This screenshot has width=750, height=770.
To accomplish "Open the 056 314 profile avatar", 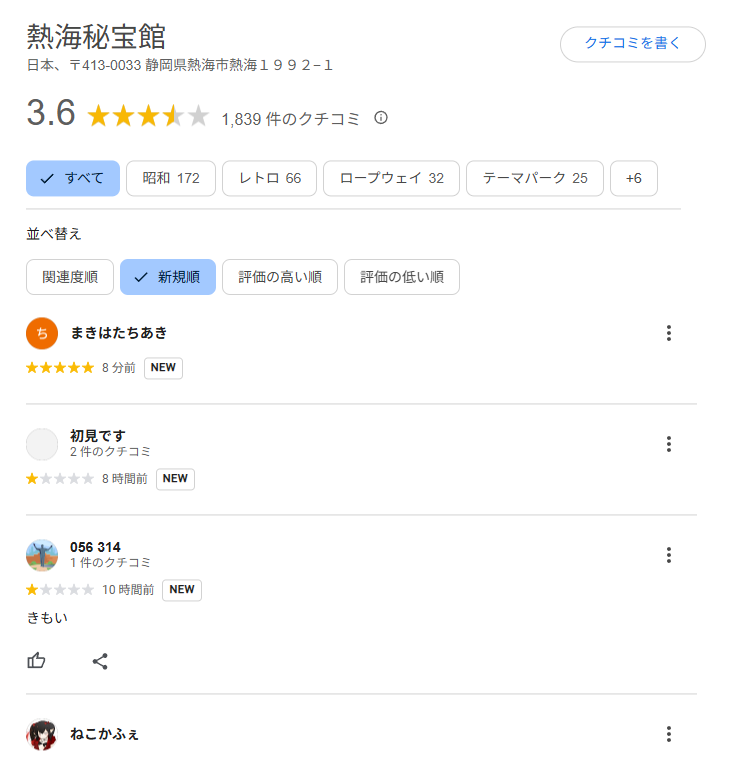I will 42,555.
